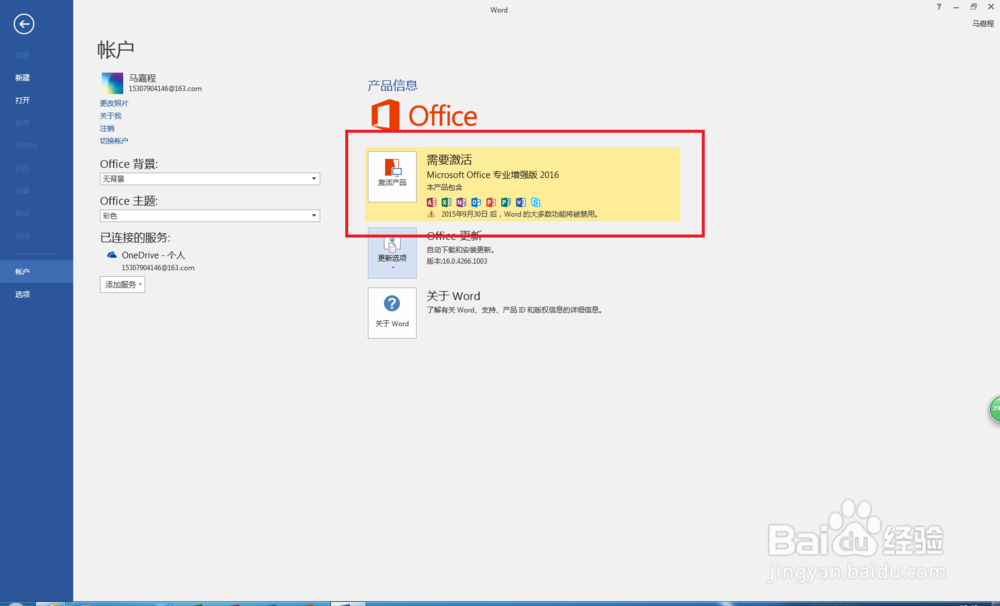Screen dimensions: 1000x606
Task: Click the Outlook icon in product list
Action: (x=477, y=202)
